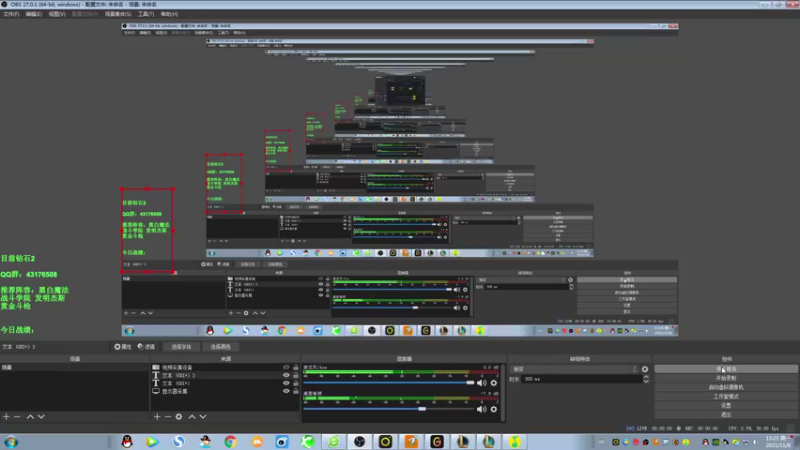Open the scene transition type dropdown
Screen dimensions: 800x450
point(574,369)
